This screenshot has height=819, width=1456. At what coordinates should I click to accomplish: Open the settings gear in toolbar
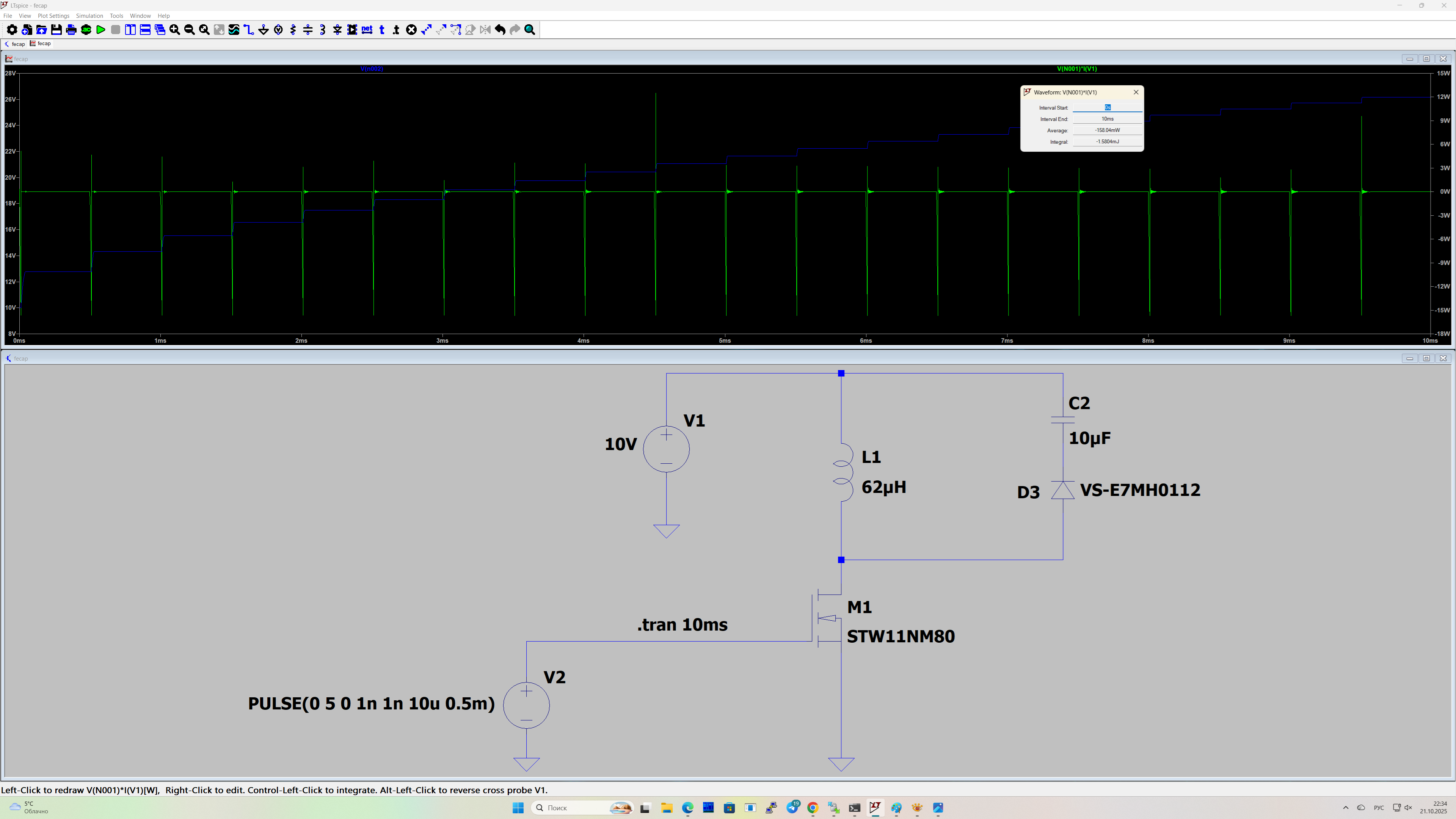point(11,30)
